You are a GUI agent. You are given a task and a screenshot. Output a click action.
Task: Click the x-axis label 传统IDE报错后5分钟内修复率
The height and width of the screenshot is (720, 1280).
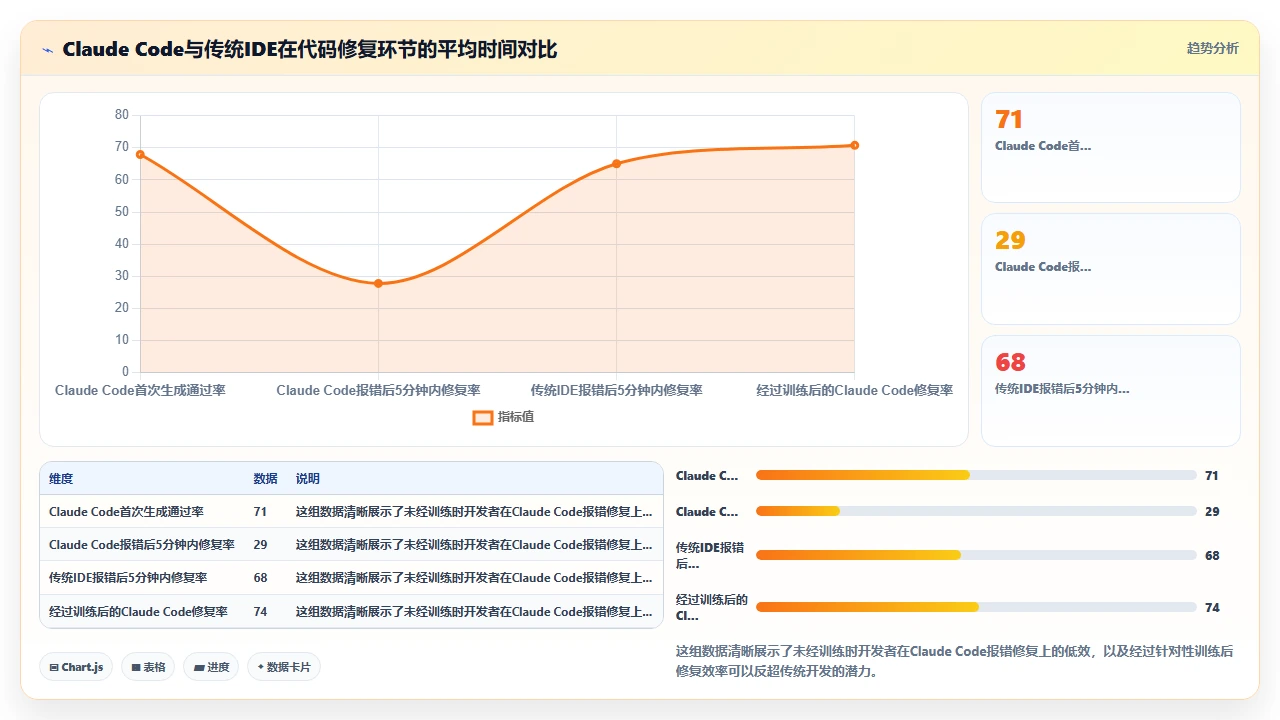click(x=616, y=390)
